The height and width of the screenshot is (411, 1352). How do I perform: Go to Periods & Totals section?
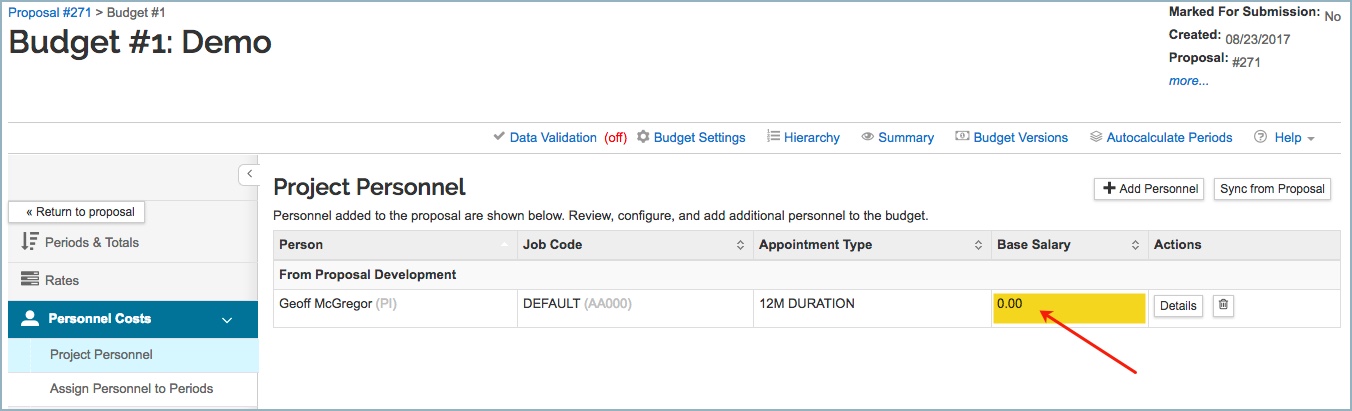[94, 243]
